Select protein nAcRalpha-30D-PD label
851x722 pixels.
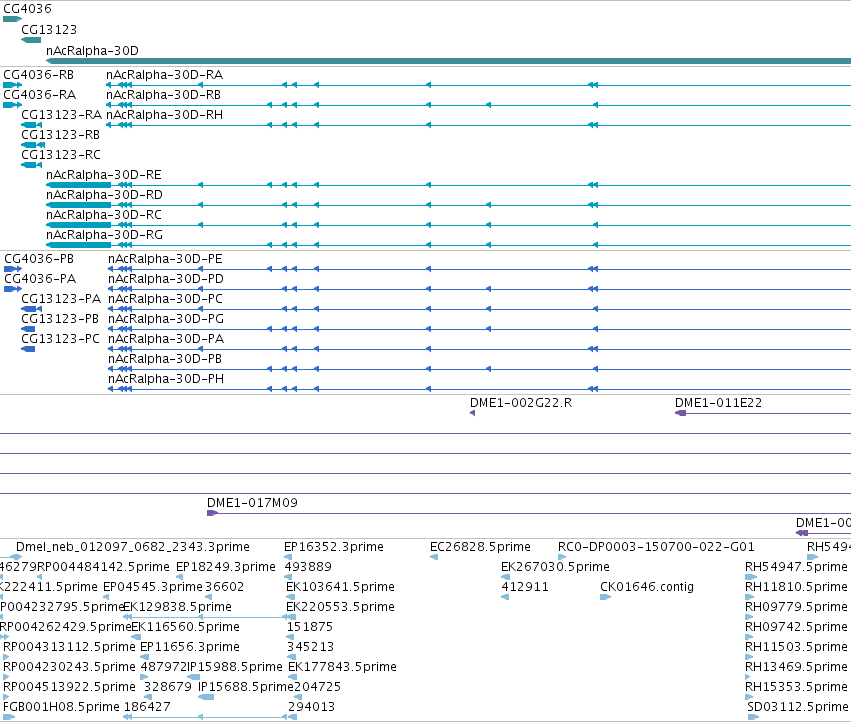tap(166, 278)
